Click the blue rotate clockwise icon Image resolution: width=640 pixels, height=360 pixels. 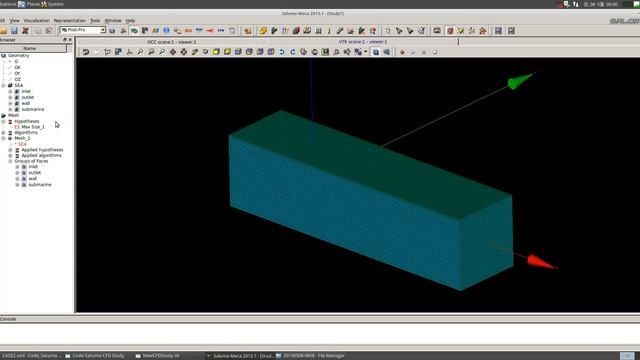pos(293,52)
